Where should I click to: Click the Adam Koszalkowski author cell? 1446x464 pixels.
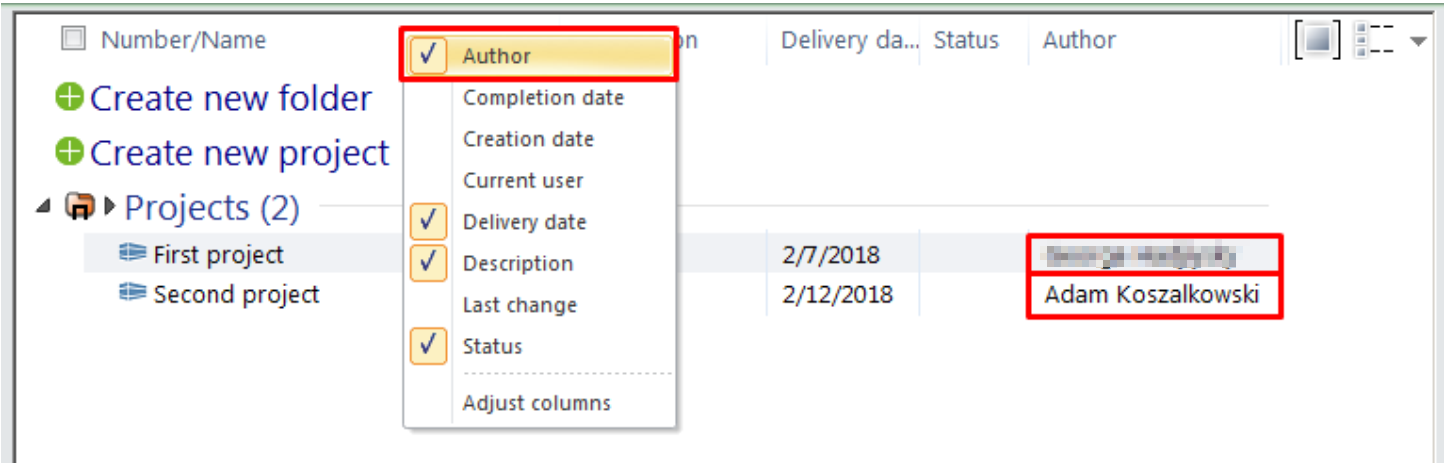pyautogui.click(x=1152, y=295)
